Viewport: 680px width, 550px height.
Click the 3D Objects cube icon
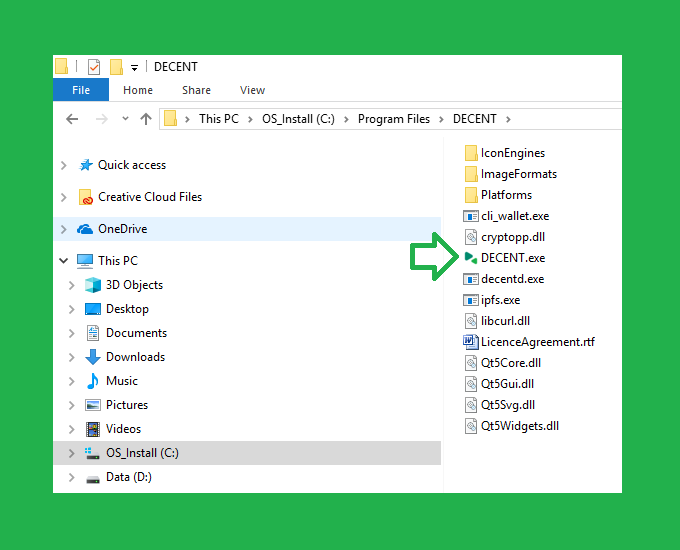coord(93,285)
